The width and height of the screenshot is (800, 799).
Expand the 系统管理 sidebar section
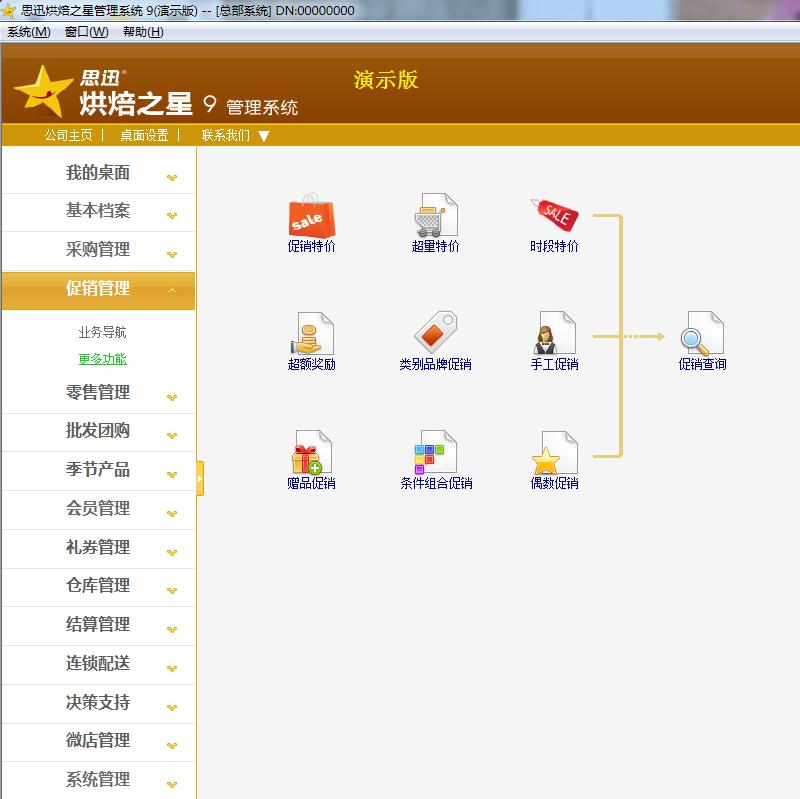[x=98, y=780]
